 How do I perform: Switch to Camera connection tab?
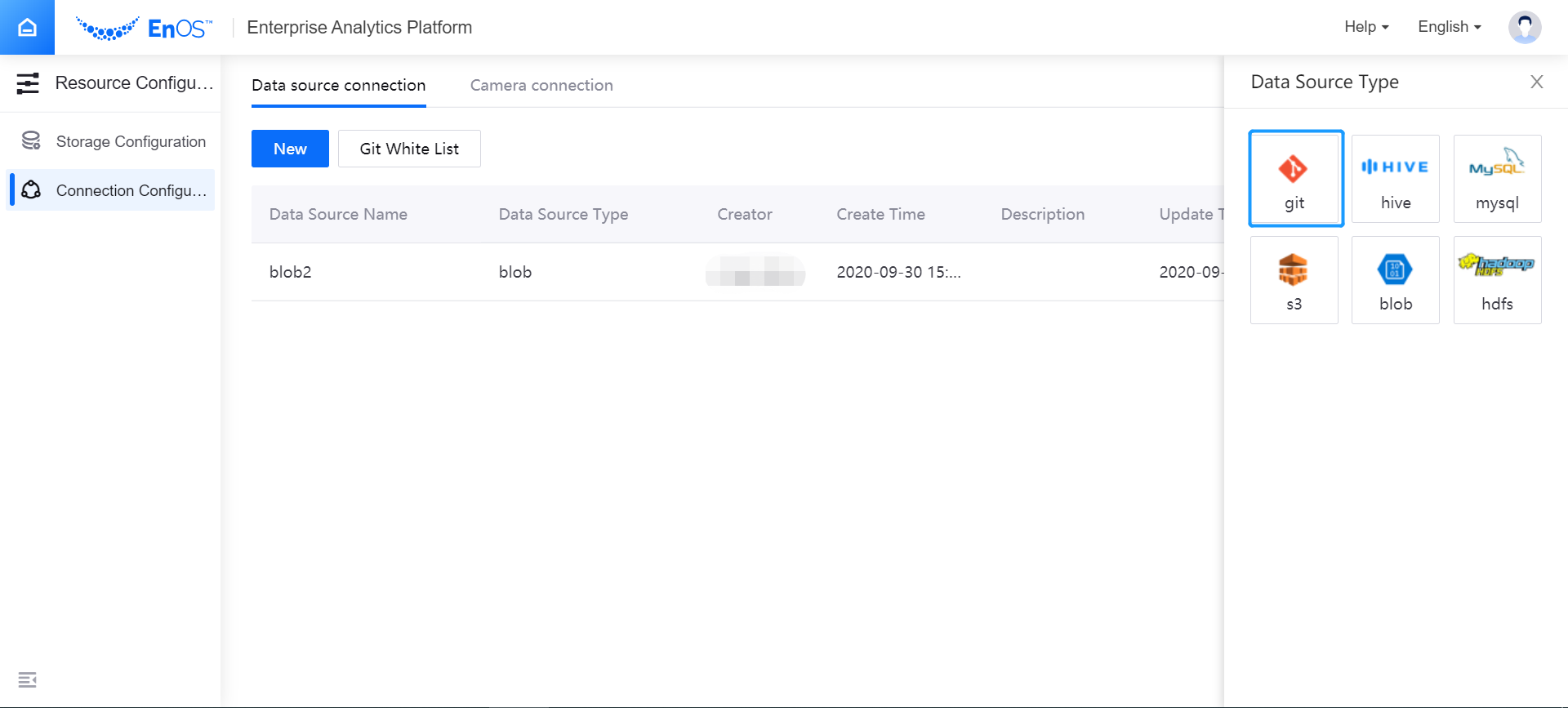[541, 85]
